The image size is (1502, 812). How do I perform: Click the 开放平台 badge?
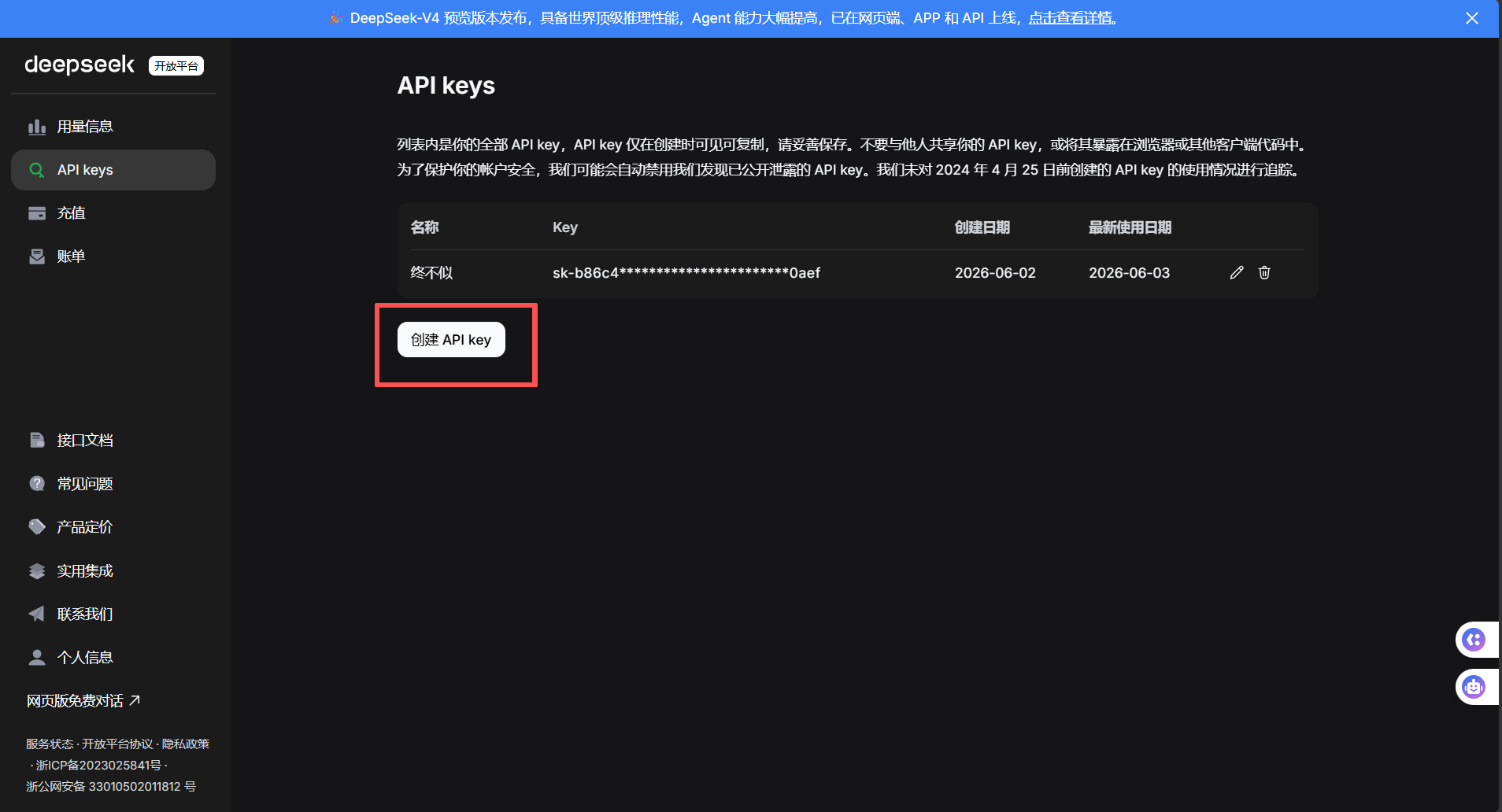coord(176,65)
